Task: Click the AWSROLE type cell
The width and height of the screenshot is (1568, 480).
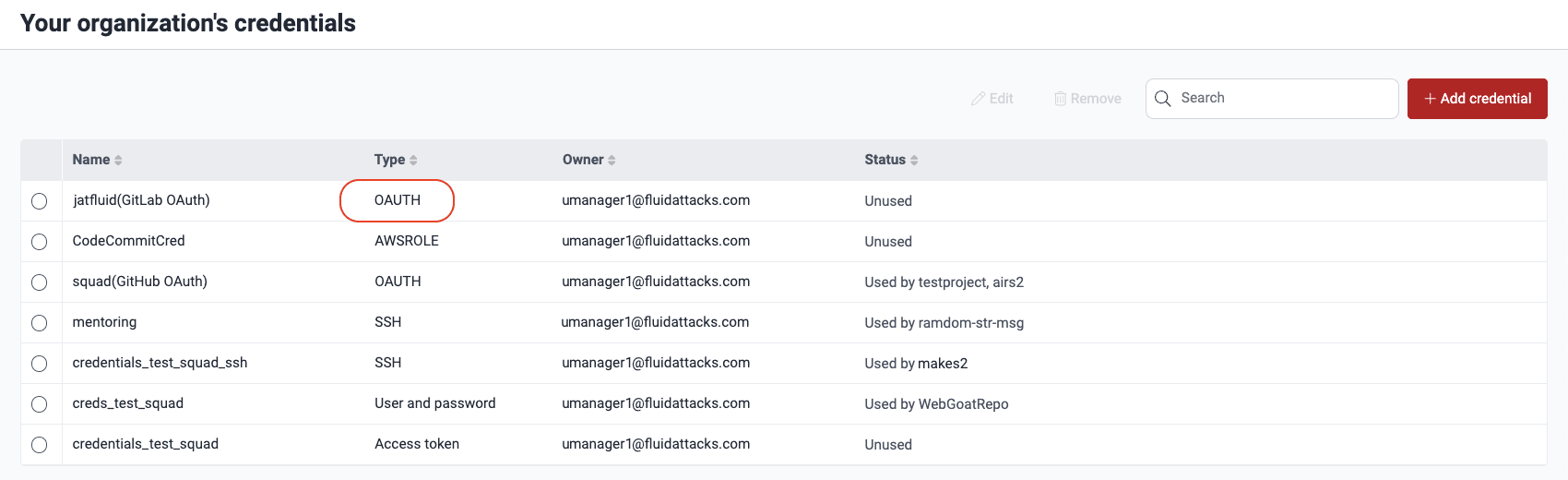Action: [407, 241]
